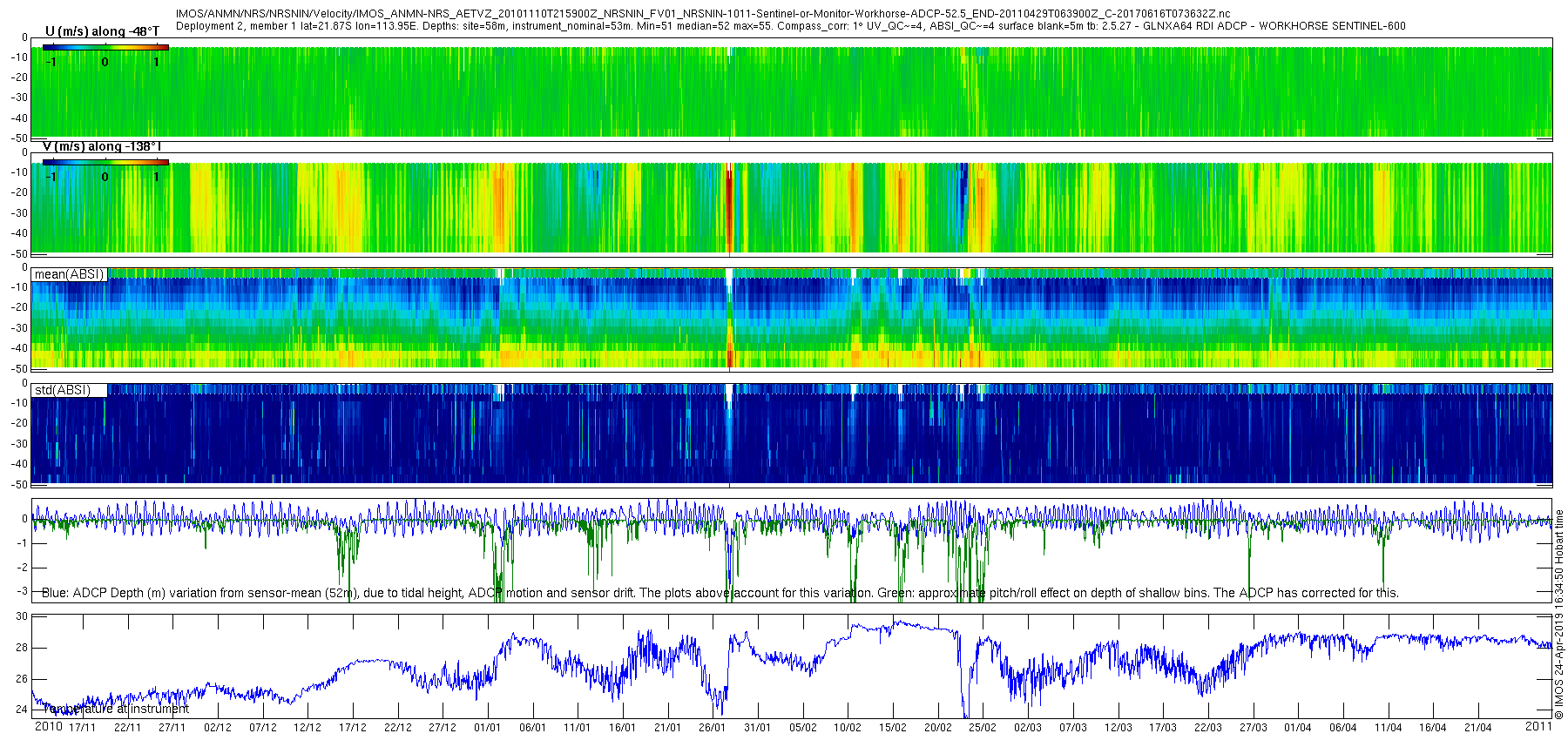Click the '06/01' date tick
The image size is (1568, 740).
[533, 728]
